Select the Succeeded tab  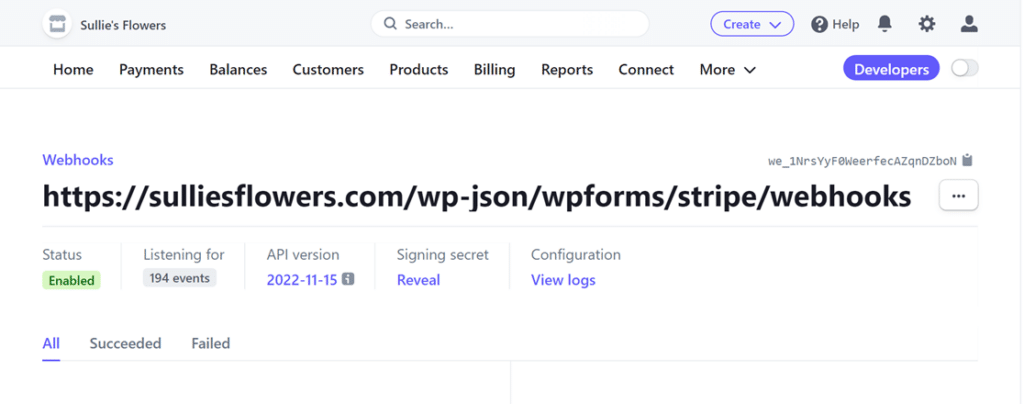point(125,344)
